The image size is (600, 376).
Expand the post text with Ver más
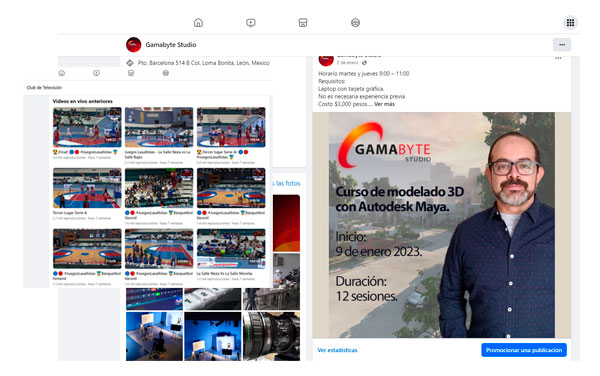[384, 104]
